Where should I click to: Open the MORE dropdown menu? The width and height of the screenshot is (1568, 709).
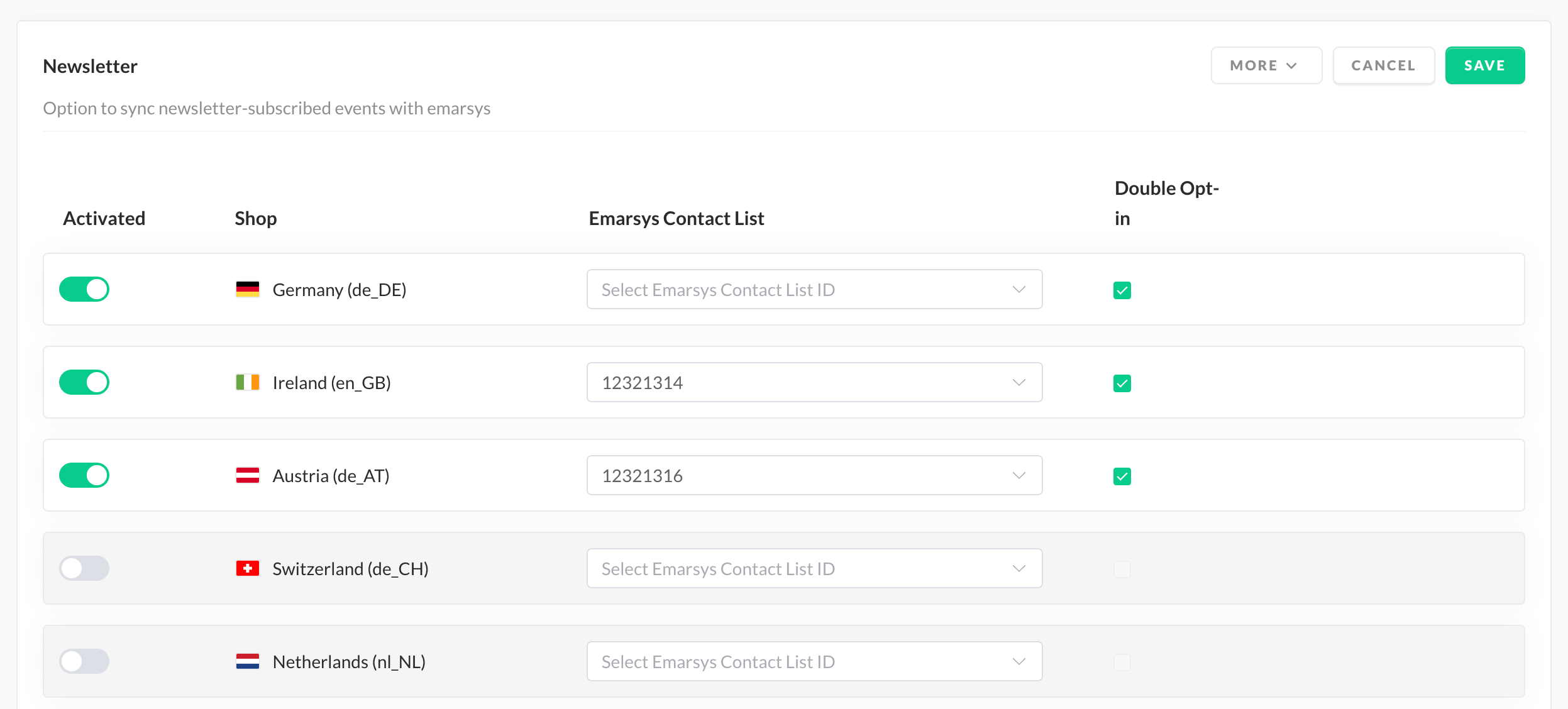[1266, 65]
